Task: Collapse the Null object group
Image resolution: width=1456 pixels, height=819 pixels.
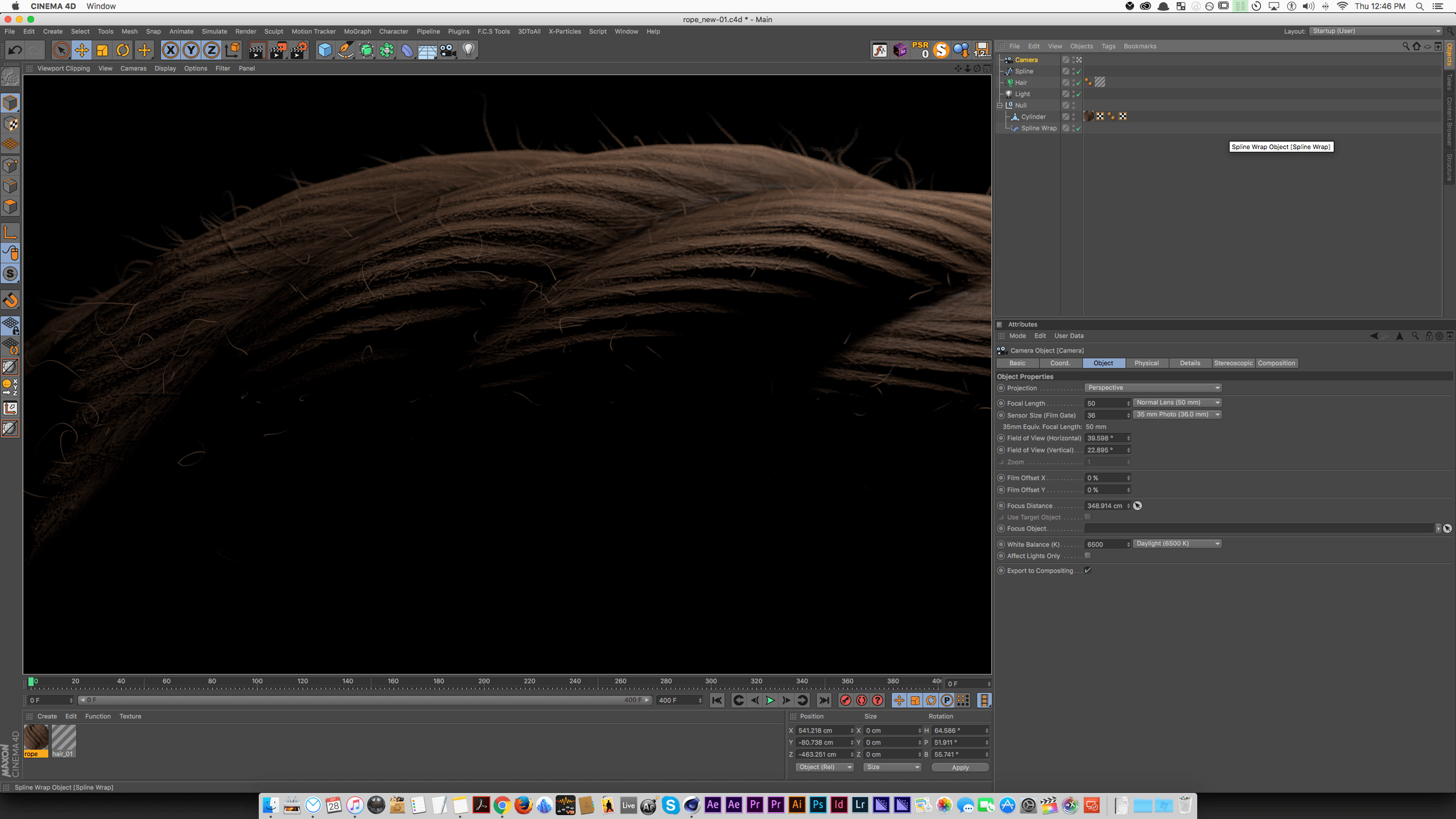Action: point(1000,105)
